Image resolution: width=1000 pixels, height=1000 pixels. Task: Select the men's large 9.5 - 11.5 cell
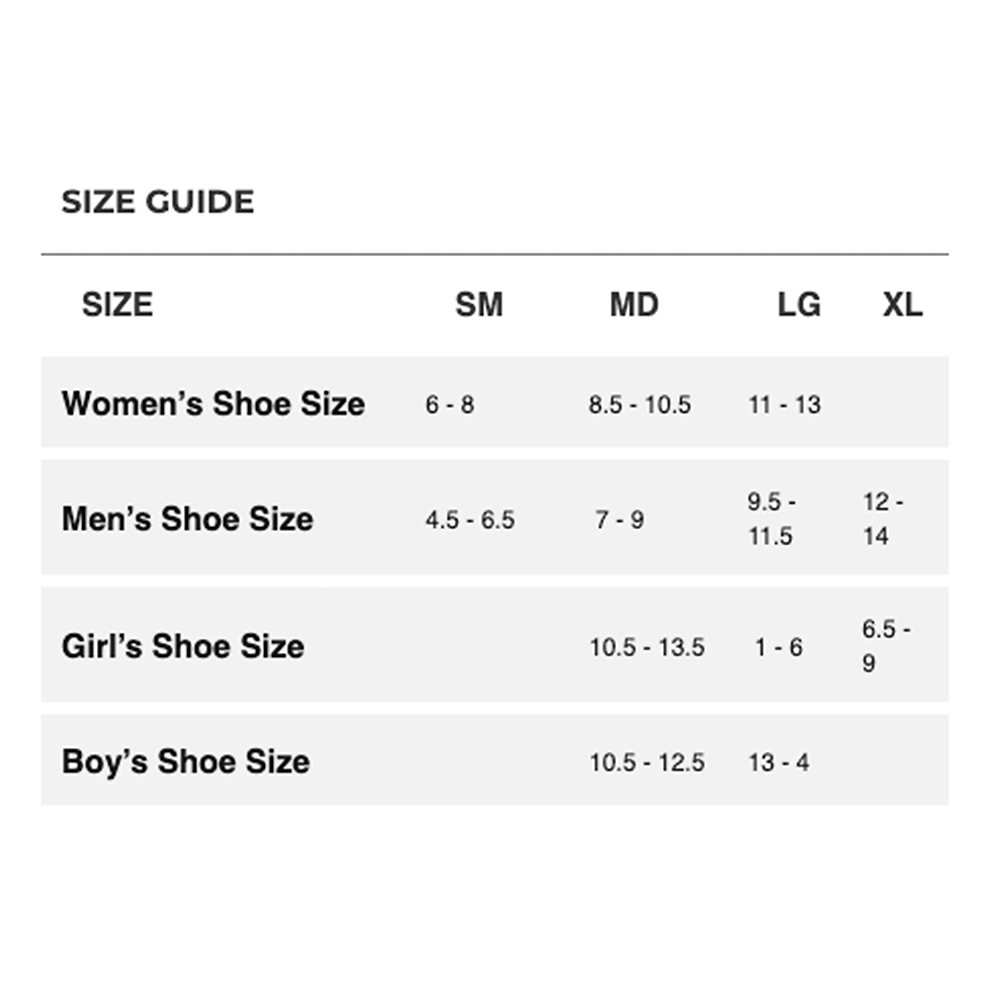click(x=771, y=519)
